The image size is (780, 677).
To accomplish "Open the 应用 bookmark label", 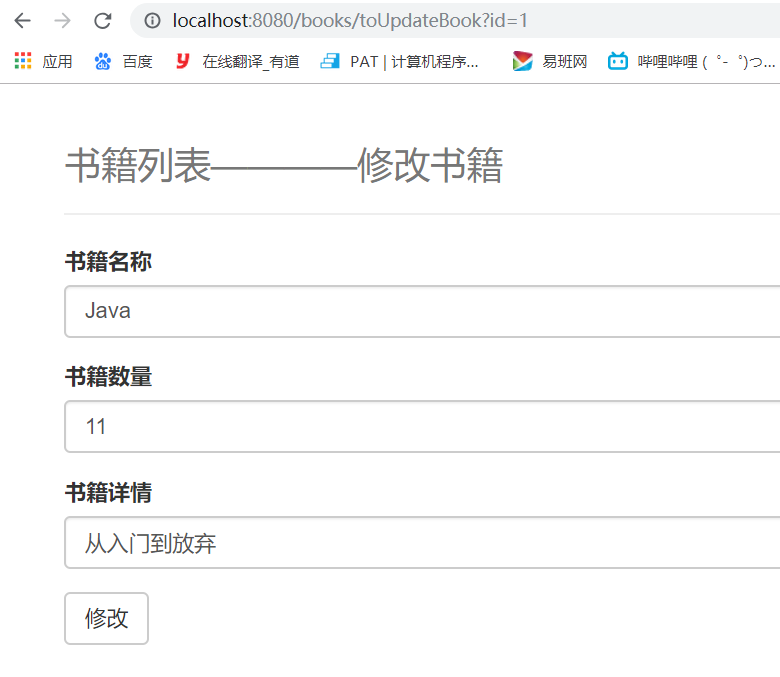I will point(57,62).
